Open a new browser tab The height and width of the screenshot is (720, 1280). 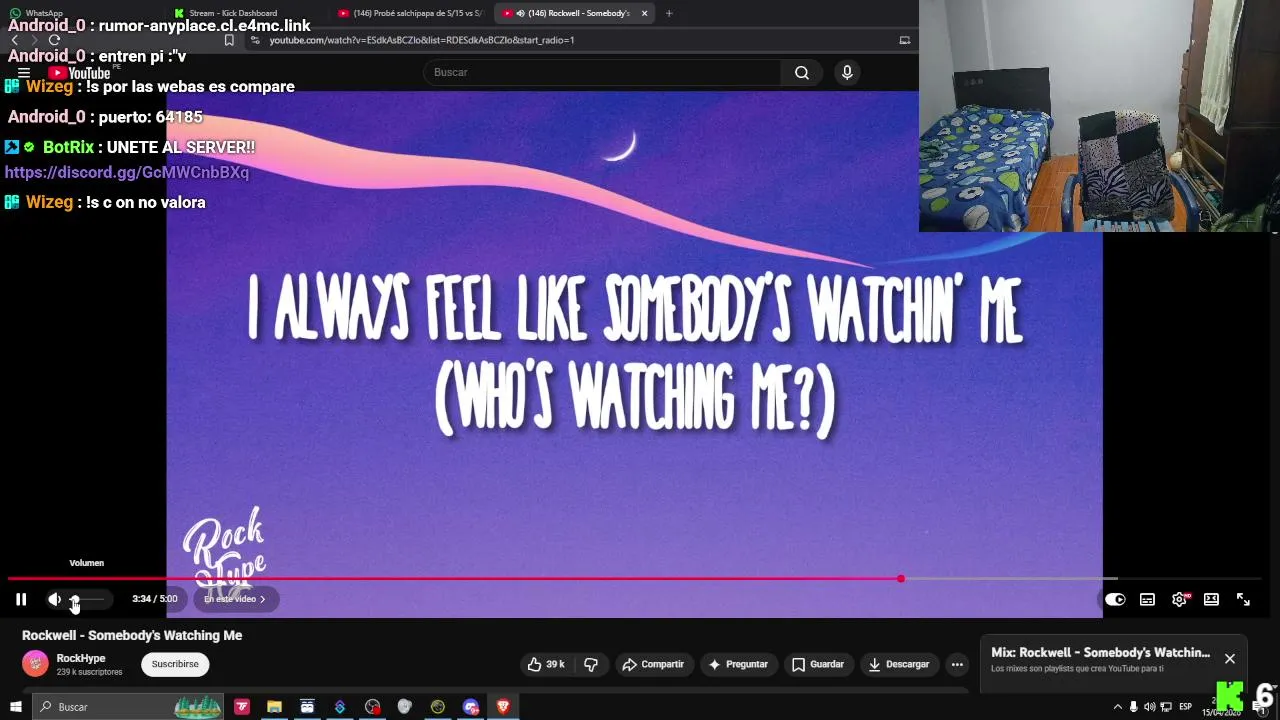[669, 13]
